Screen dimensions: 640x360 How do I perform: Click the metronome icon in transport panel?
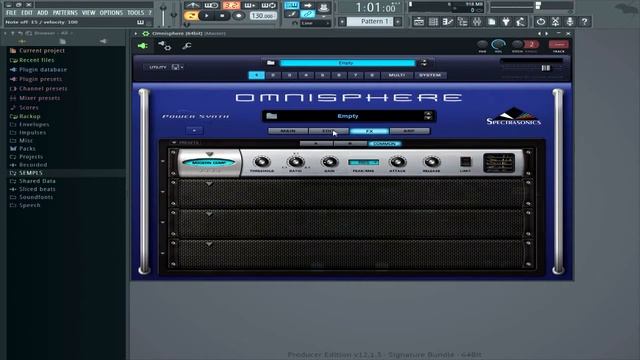(192, 5)
